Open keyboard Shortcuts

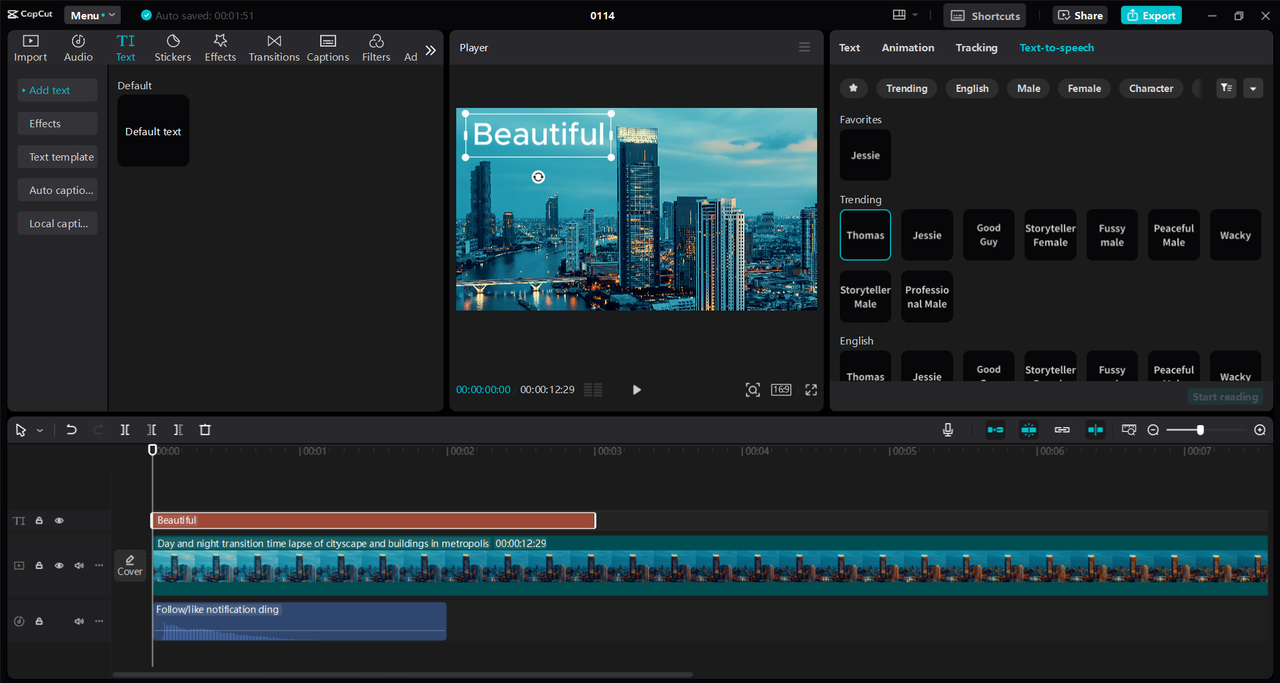pos(985,15)
